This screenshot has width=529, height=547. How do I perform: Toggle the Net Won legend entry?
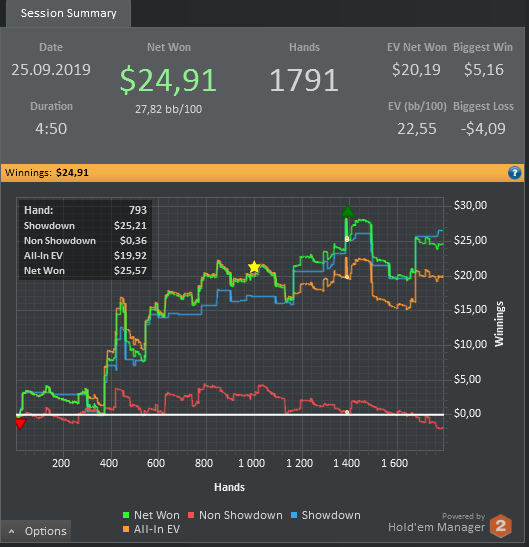pos(151,515)
